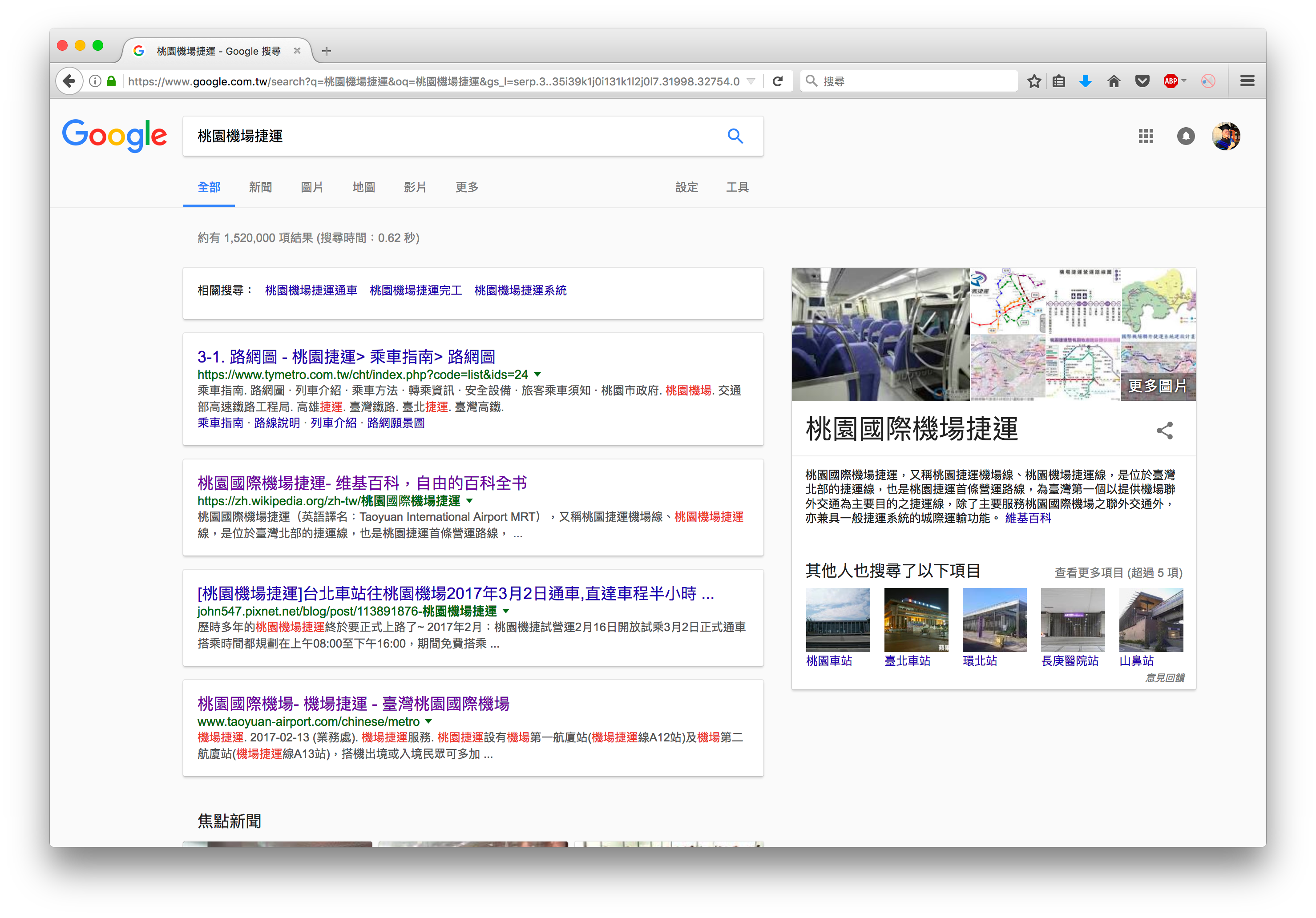Click the green padlock security icon

111,81
